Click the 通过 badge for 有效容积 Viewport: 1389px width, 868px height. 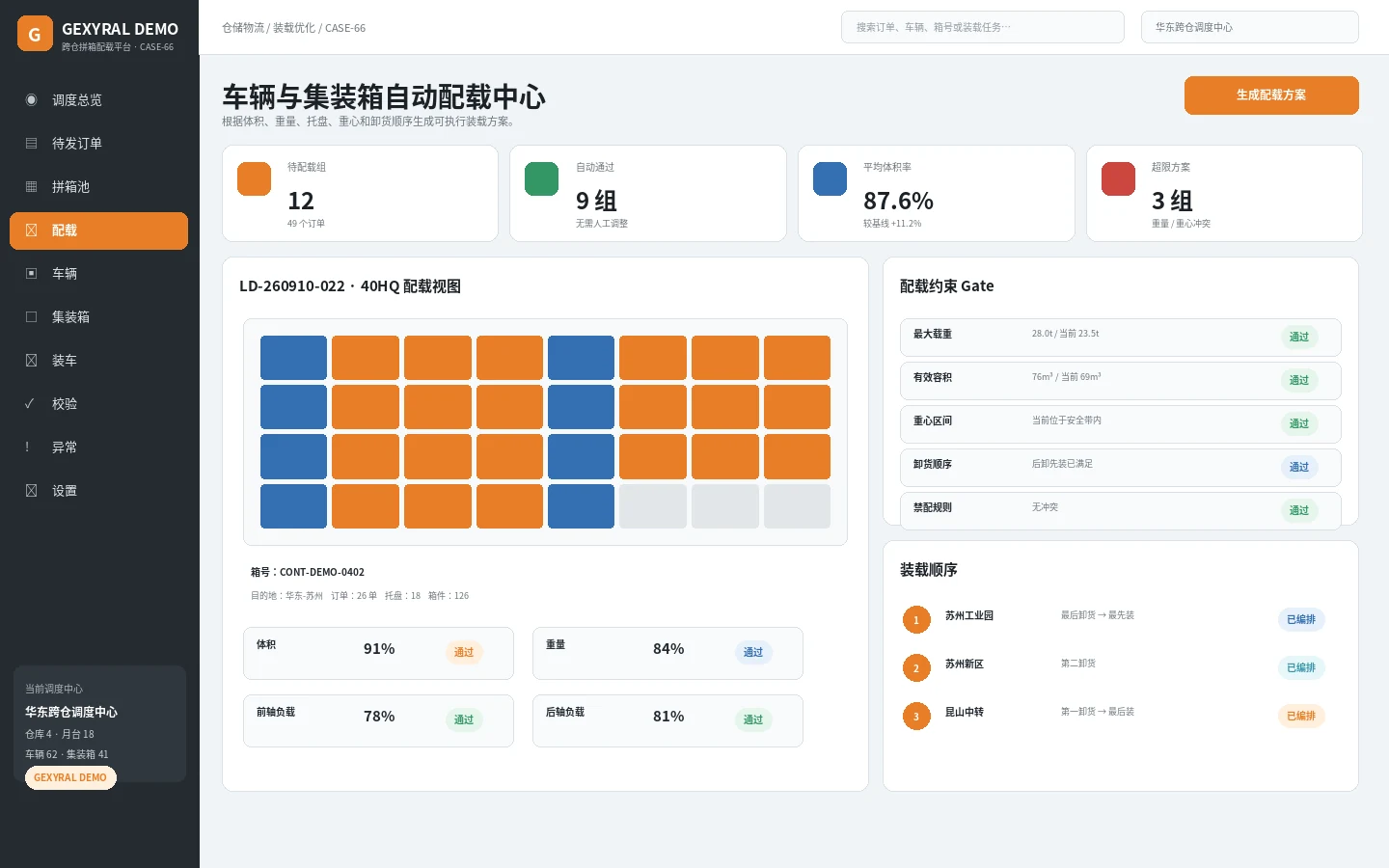tap(1299, 380)
